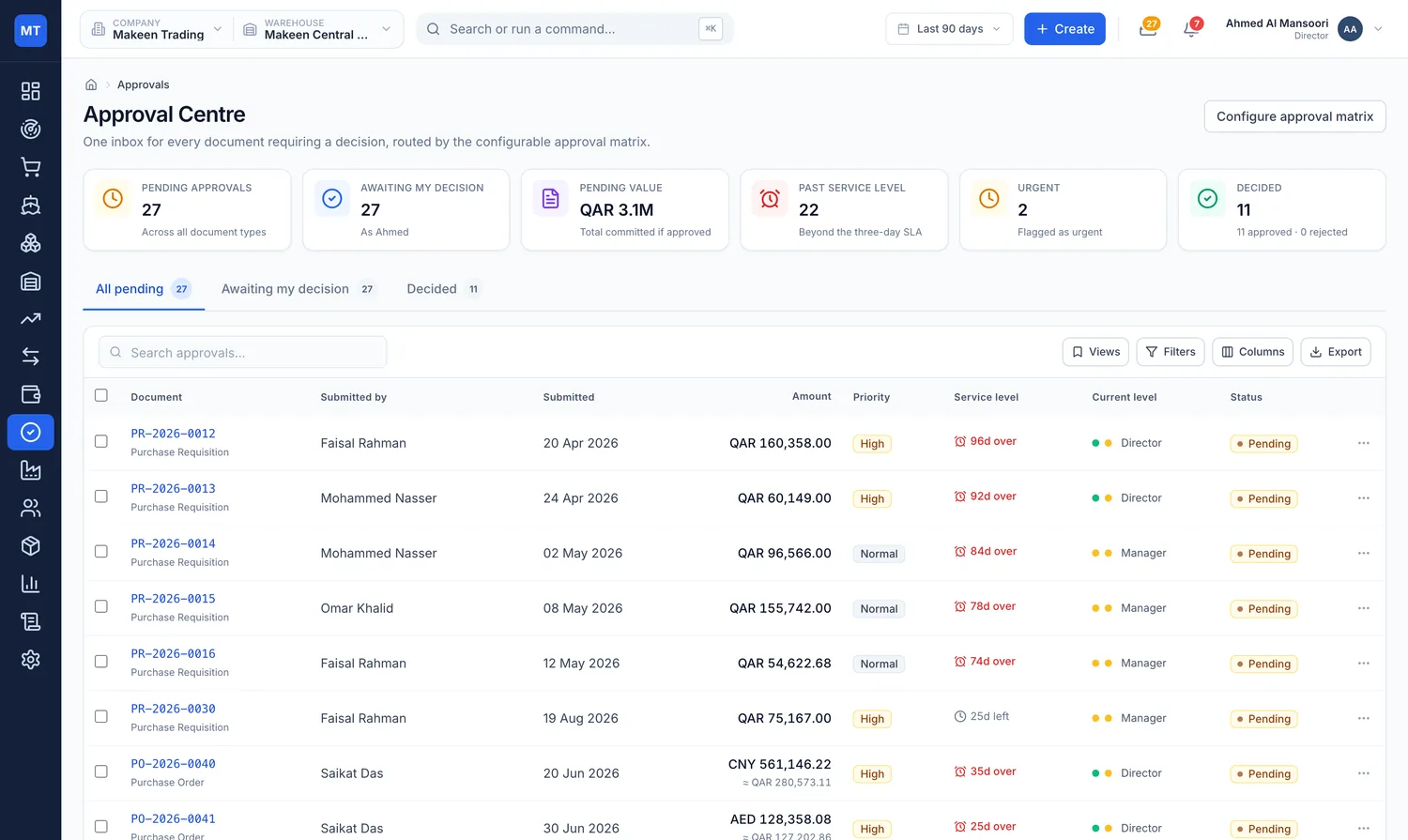This screenshot has width=1408, height=840.
Task: Click the bar chart sidebar icon
Action: coord(30,584)
